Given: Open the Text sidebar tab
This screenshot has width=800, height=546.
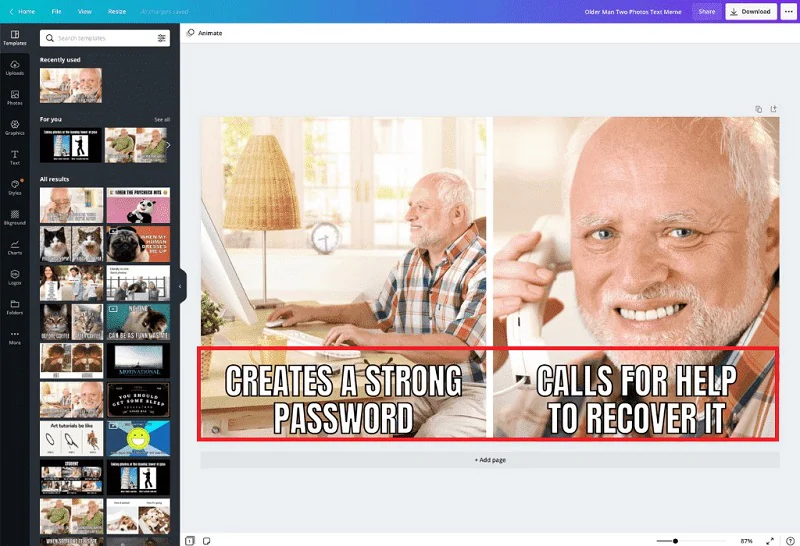Looking at the screenshot, I should [15, 158].
